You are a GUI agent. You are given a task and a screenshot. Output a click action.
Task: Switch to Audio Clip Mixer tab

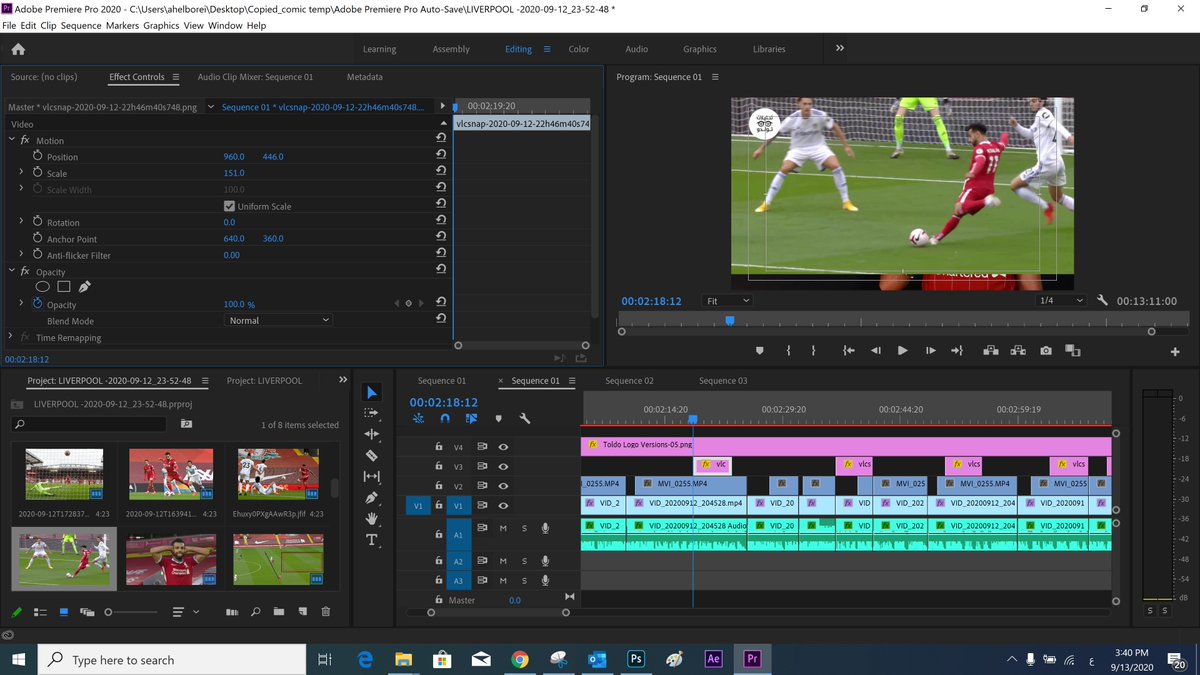tap(255, 77)
